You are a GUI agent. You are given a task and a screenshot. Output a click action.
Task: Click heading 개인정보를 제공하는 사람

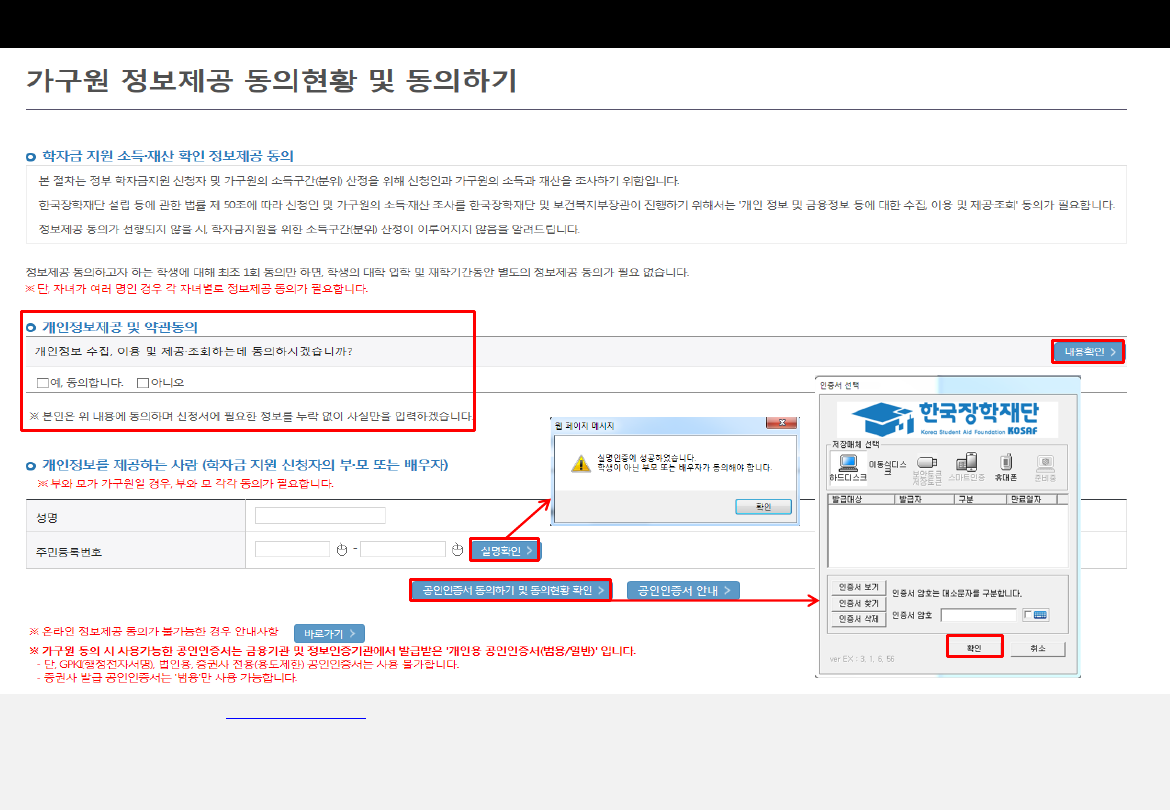245,465
